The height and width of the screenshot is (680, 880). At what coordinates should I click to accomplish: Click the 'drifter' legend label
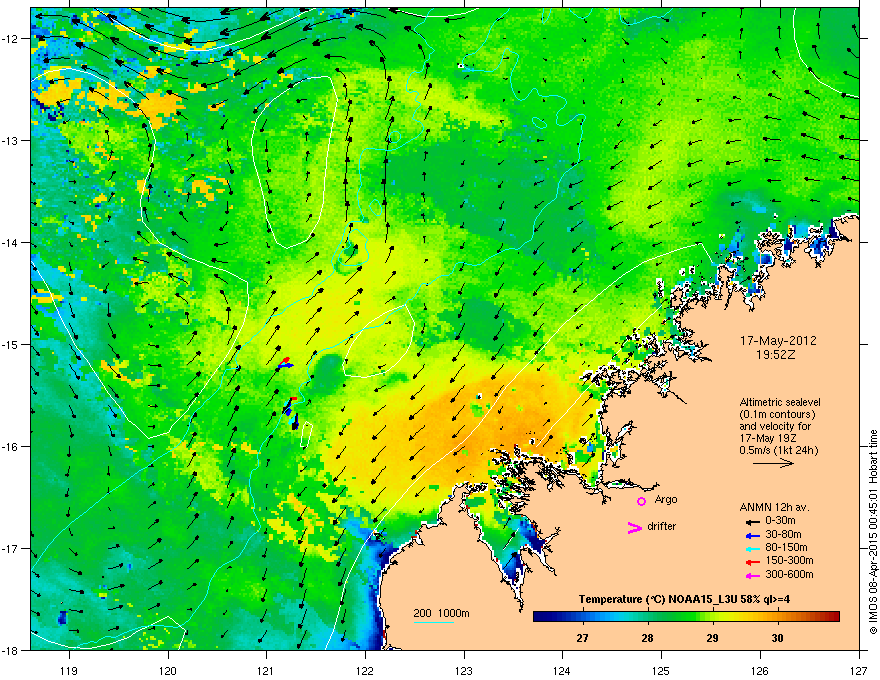662,526
